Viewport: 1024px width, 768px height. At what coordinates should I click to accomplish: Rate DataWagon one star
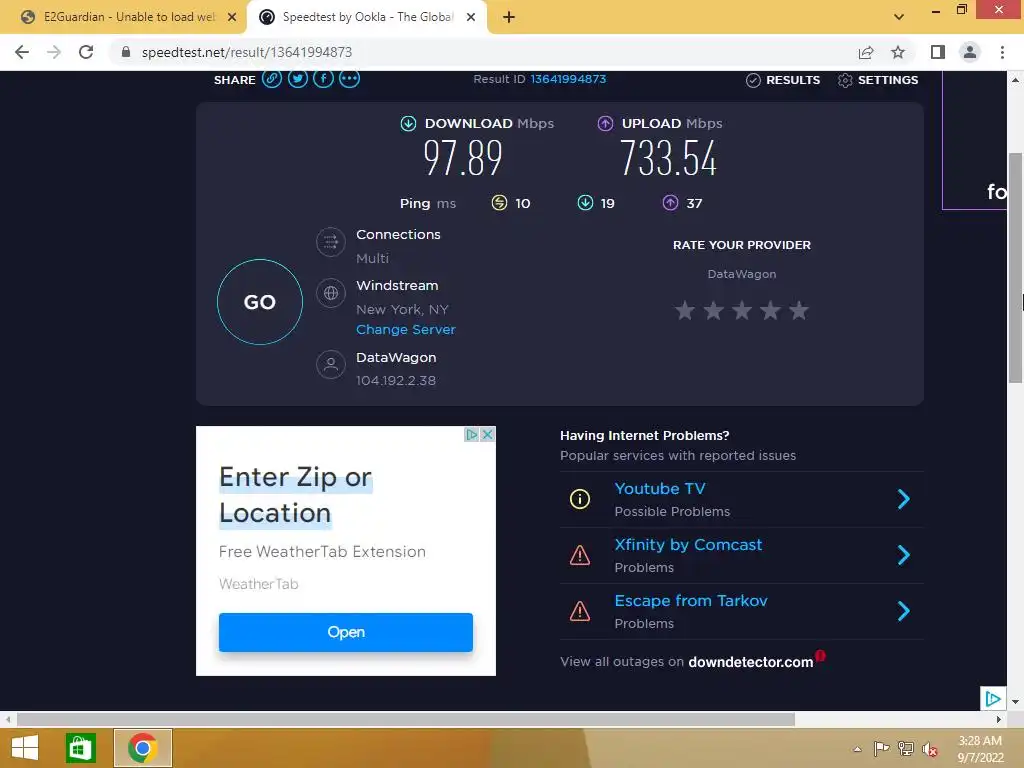coord(684,310)
